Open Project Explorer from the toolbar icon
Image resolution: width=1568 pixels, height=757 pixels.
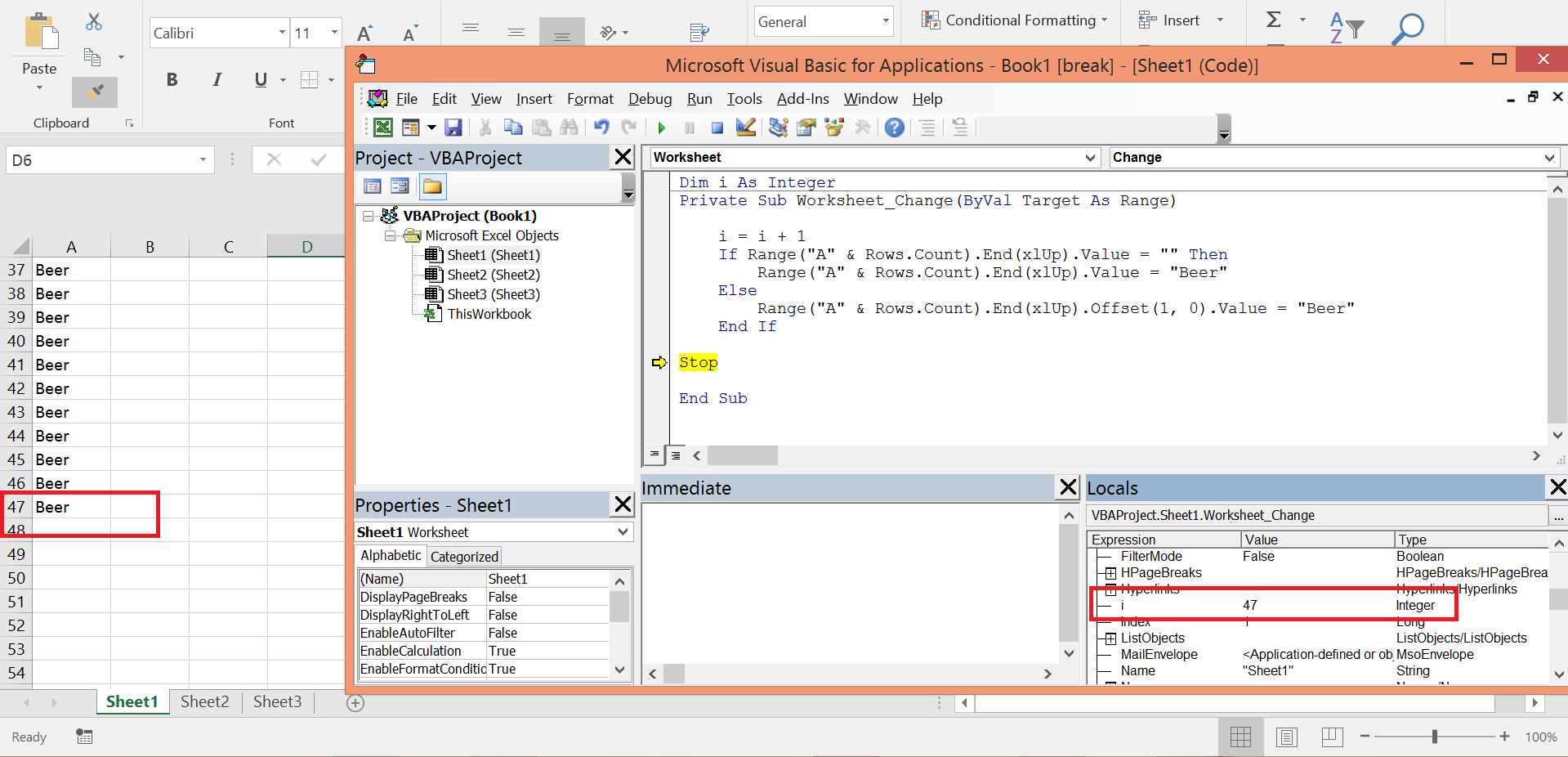coord(779,128)
